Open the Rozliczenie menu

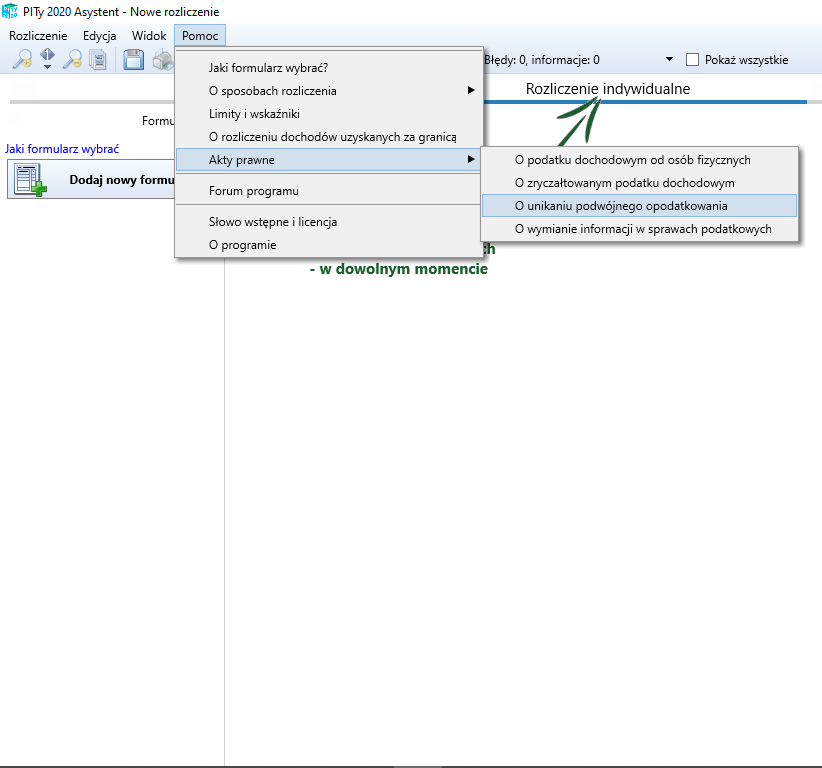[x=38, y=36]
